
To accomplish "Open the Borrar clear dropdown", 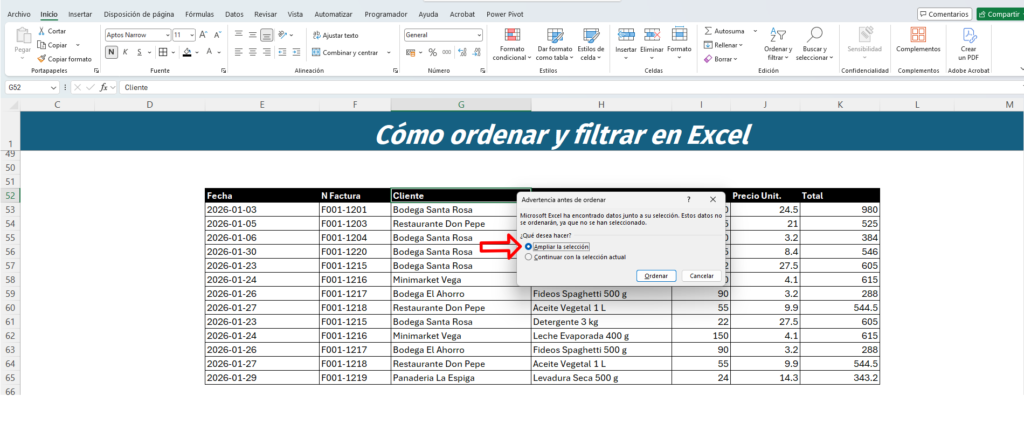I will [x=720, y=59].
